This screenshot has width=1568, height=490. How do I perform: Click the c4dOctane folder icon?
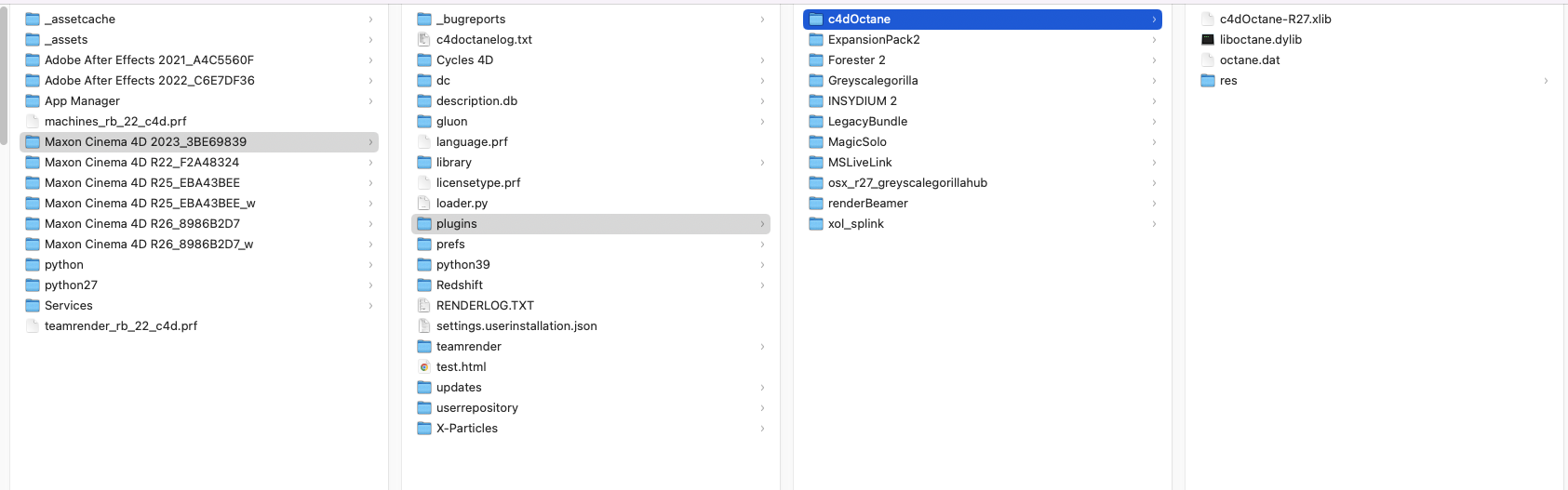[x=816, y=19]
